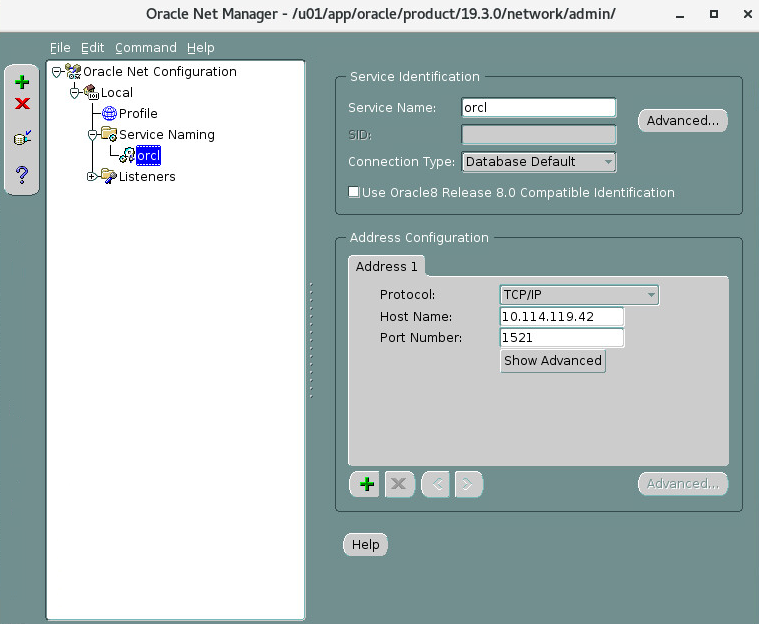Screen dimensions: 759x624
Task: Click the Profile globe icon
Action: click(109, 113)
